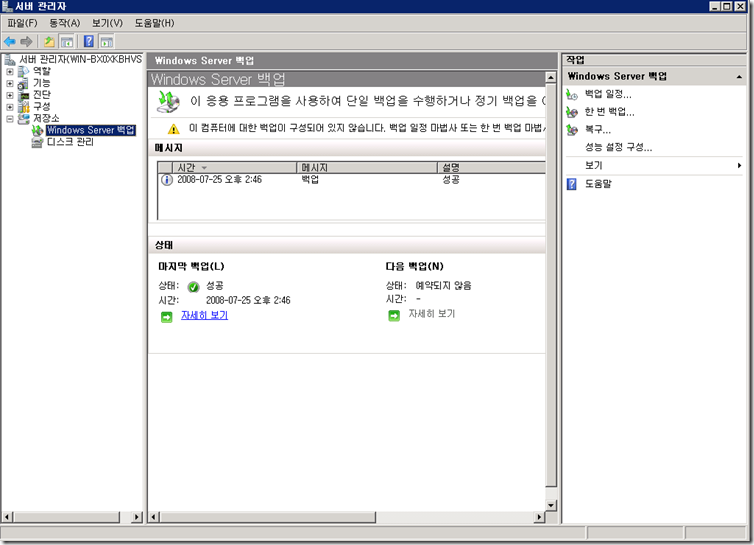Screen dimensions: 754x545
Task: Click the 디스크 관리 tree icon
Action: click(37, 142)
